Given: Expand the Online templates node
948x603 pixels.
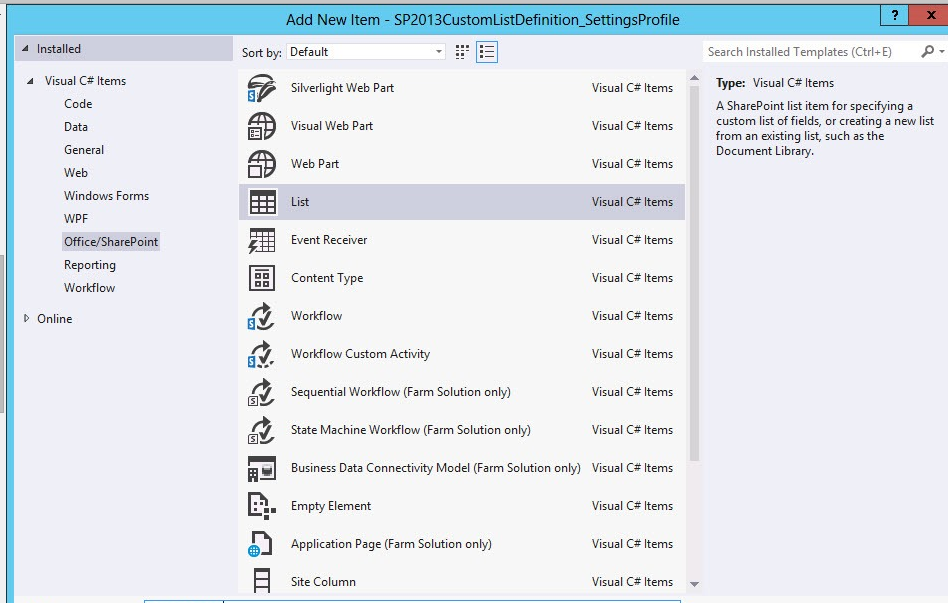Looking at the screenshot, I should [27, 319].
